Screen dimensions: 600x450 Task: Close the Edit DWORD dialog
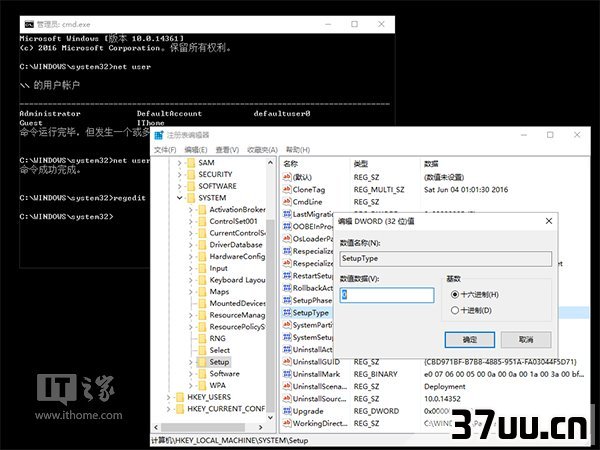(x=549, y=221)
